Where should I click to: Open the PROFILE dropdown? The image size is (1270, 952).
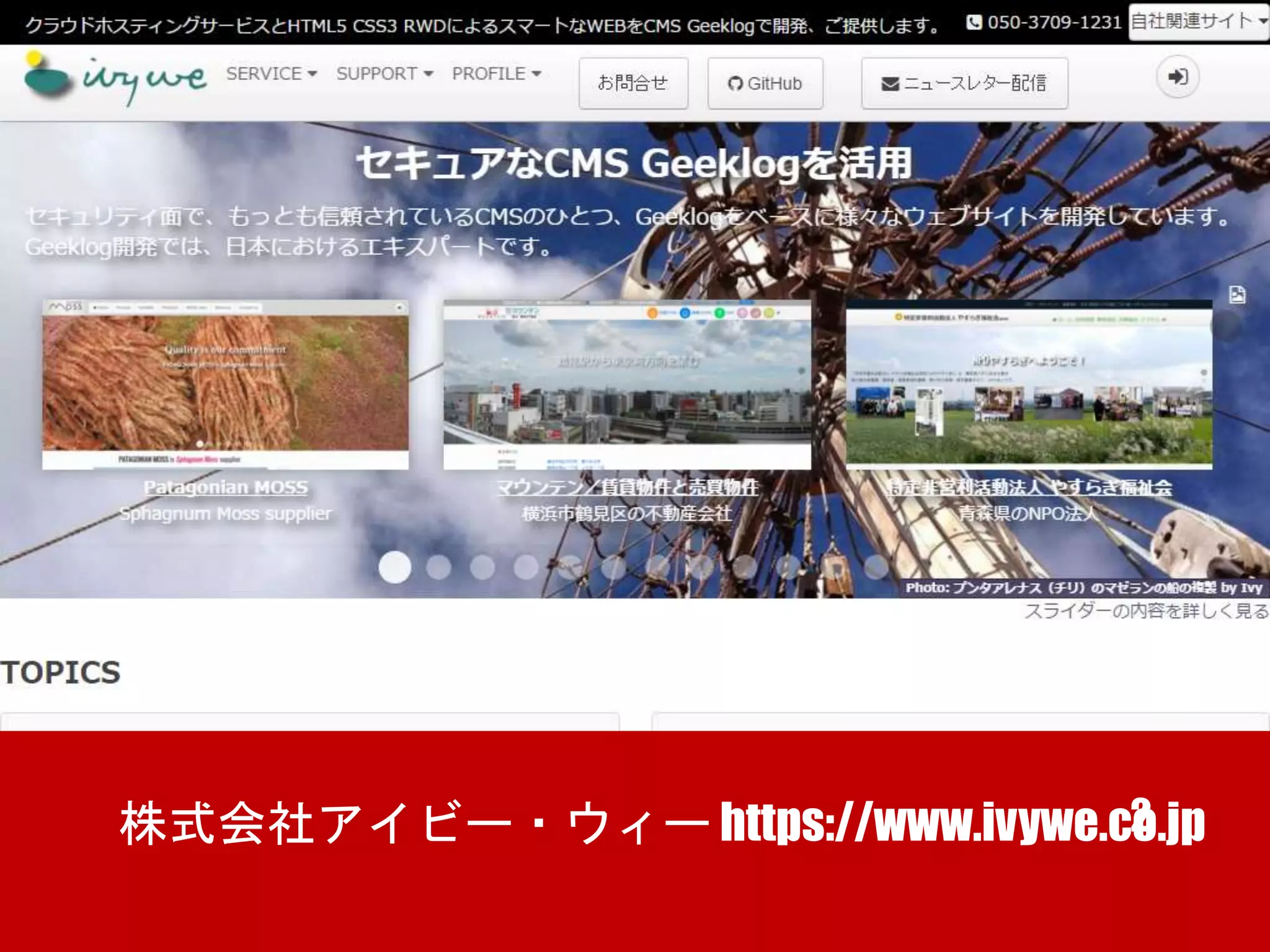497,74
